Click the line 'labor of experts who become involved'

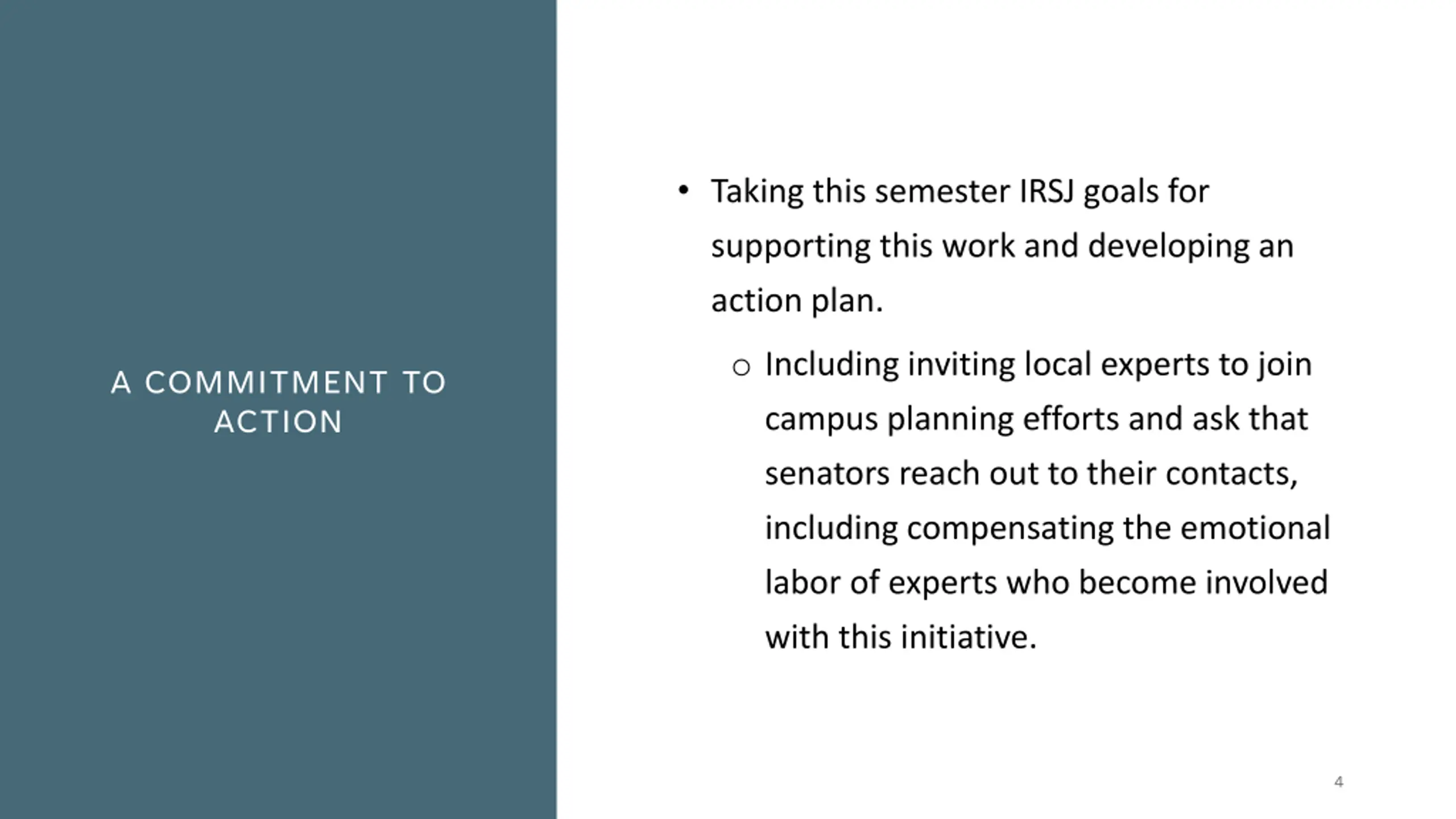point(1046,582)
